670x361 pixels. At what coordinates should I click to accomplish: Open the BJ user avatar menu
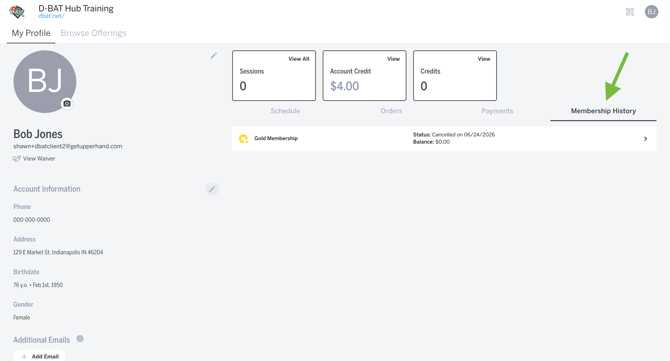point(651,12)
